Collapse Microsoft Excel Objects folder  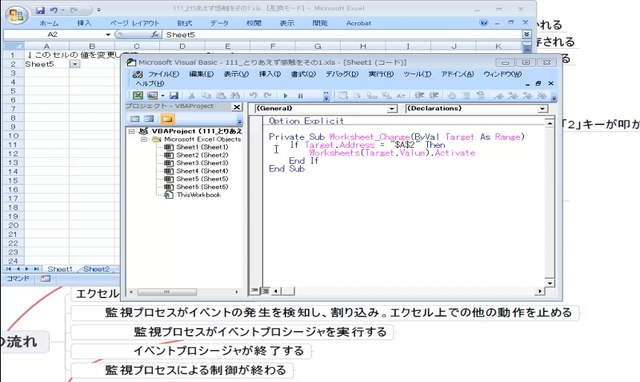click(144, 139)
